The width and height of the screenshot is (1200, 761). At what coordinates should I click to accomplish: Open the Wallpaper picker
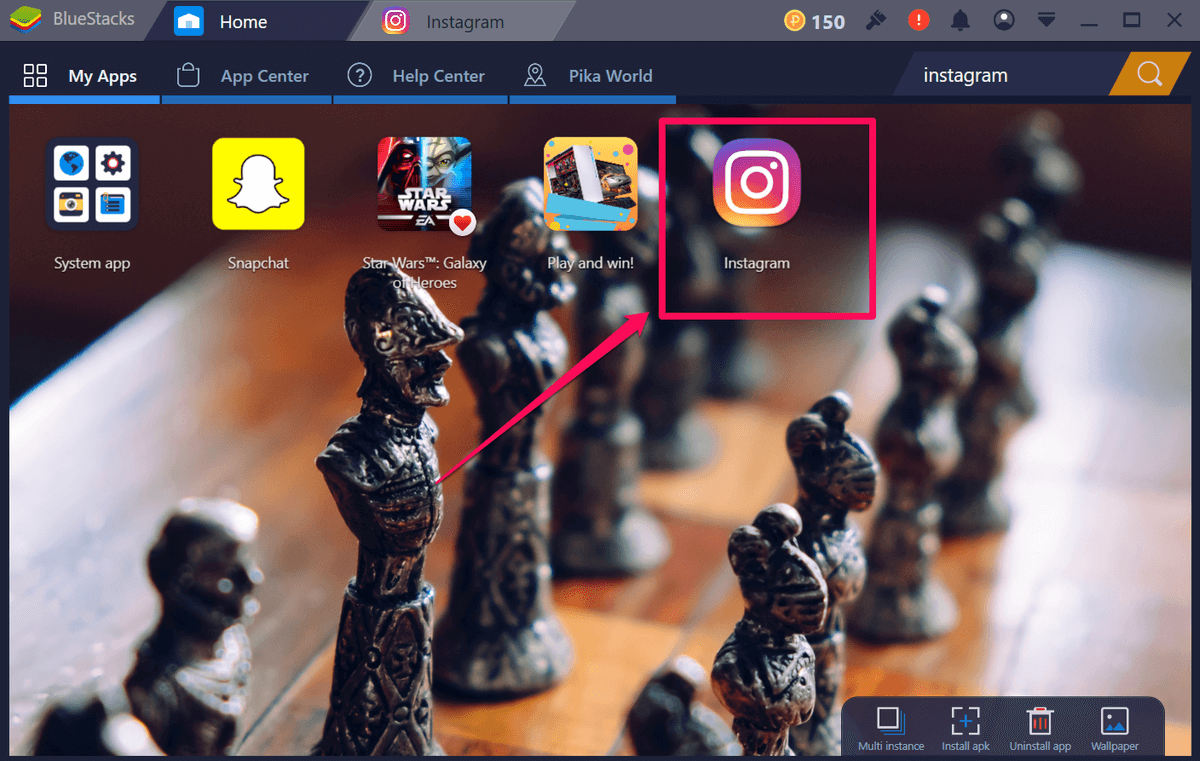coord(1114,728)
